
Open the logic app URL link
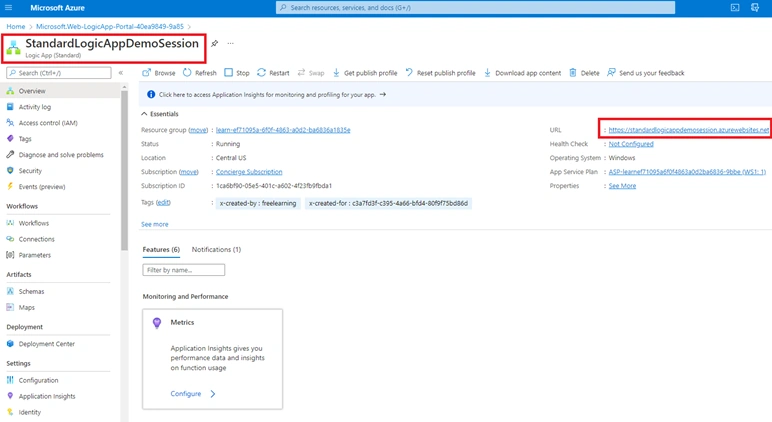[x=688, y=130]
